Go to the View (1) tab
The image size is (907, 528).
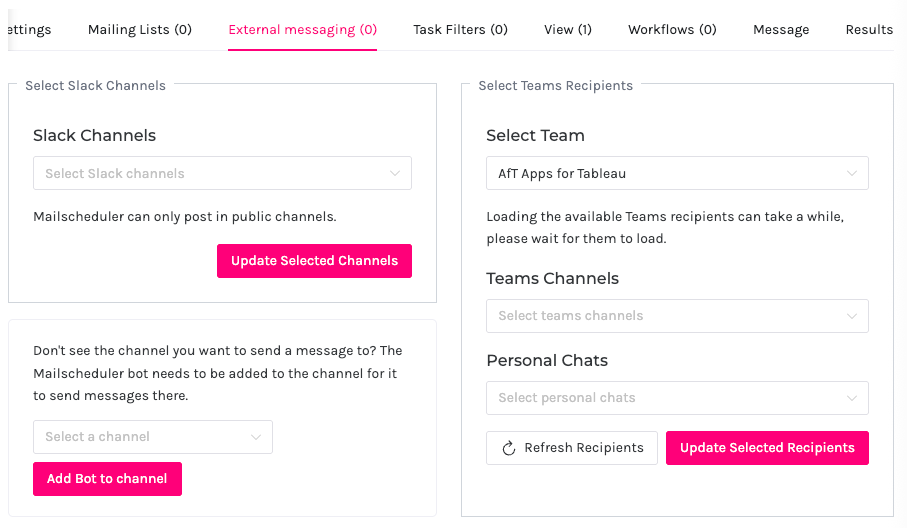(x=568, y=29)
